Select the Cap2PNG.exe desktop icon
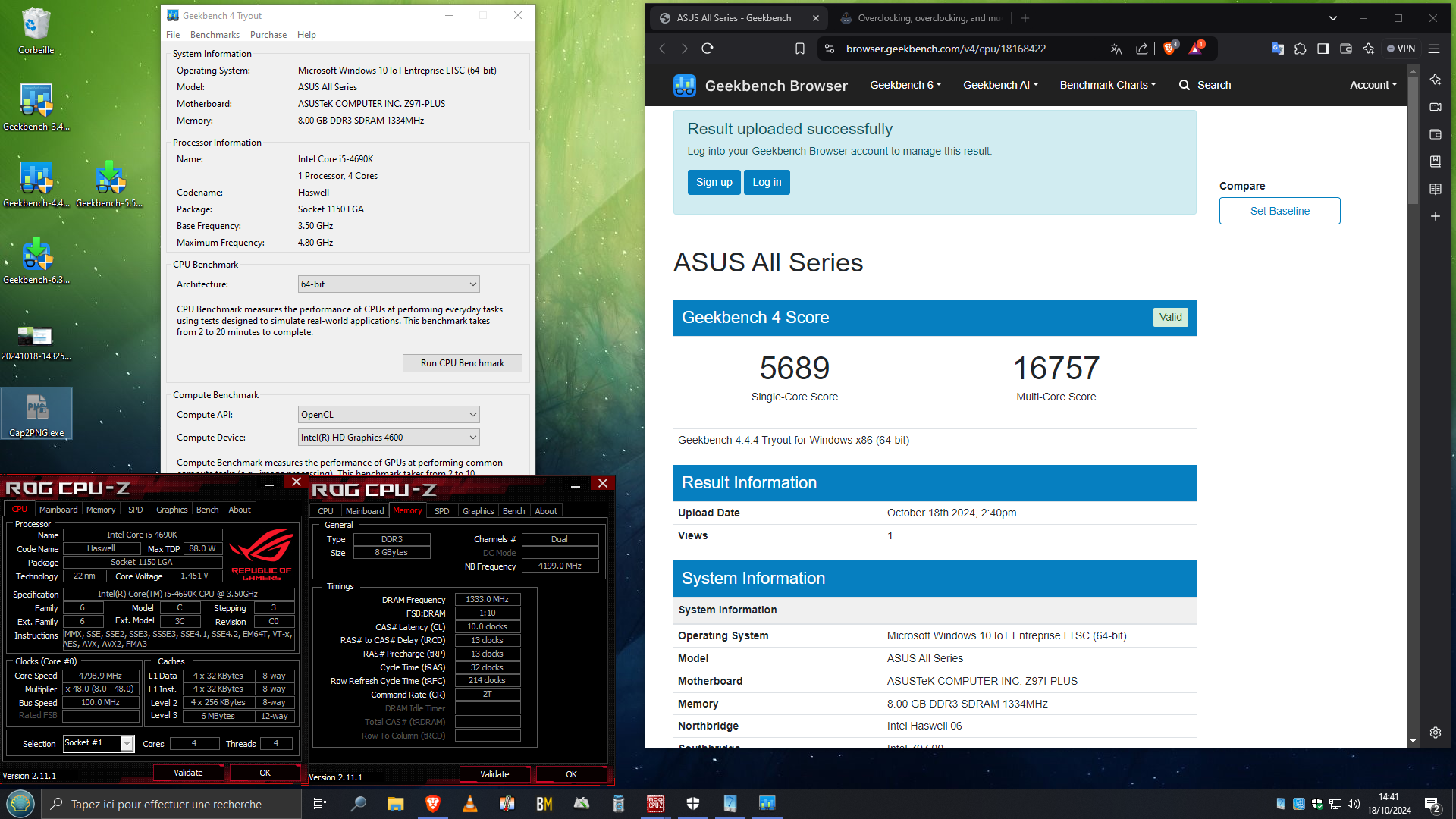Screen dimensions: 1456x819 tap(36, 414)
